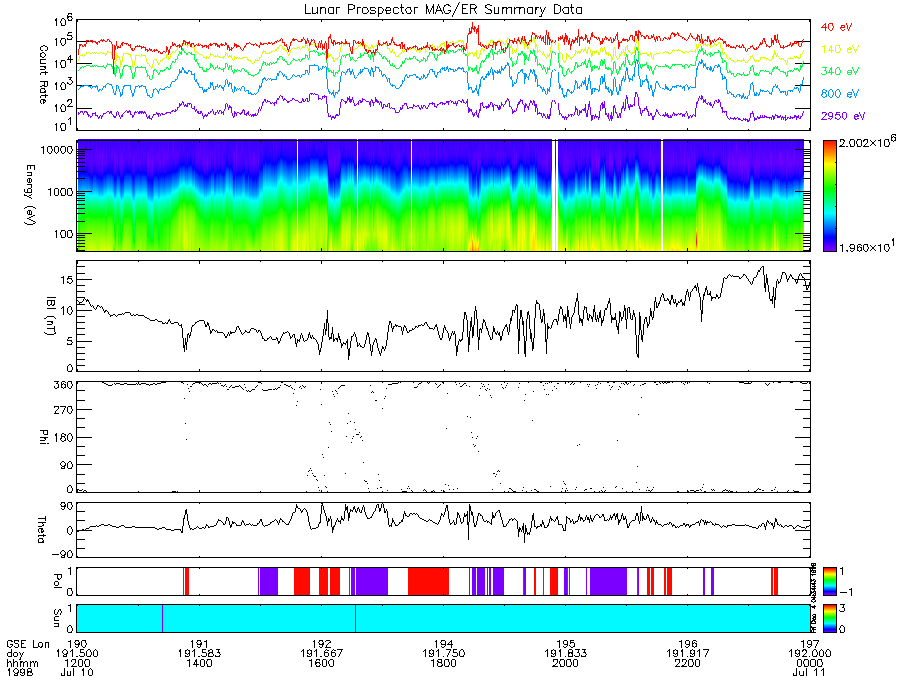Click the '1000' tick on the Energy axis
The height and width of the screenshot is (700, 900).
pos(61,192)
